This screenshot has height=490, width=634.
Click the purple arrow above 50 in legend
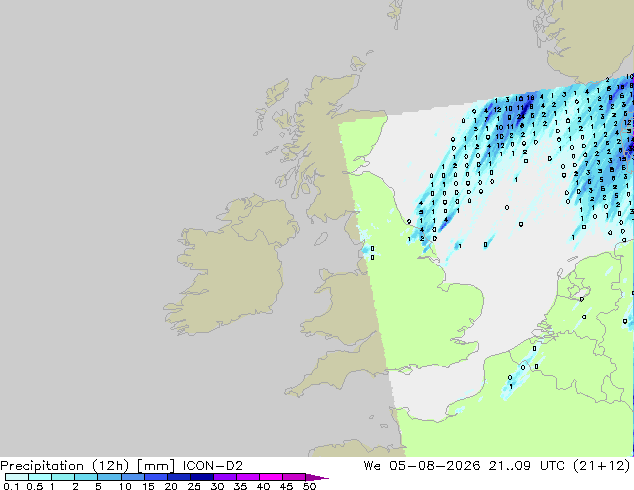[317, 477]
